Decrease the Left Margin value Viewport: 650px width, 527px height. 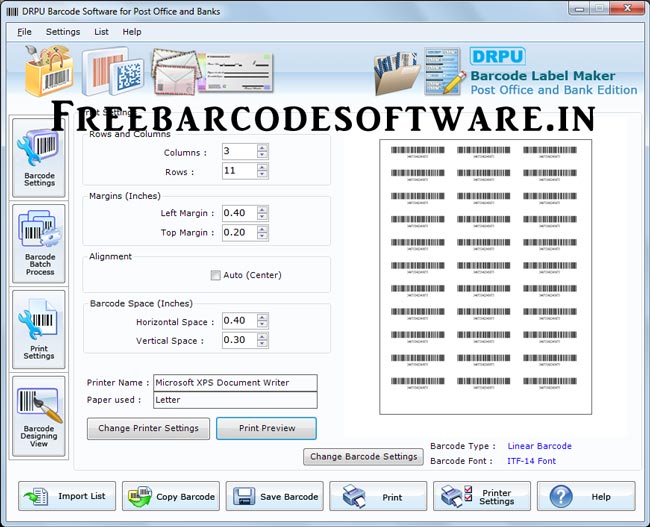(x=262, y=217)
